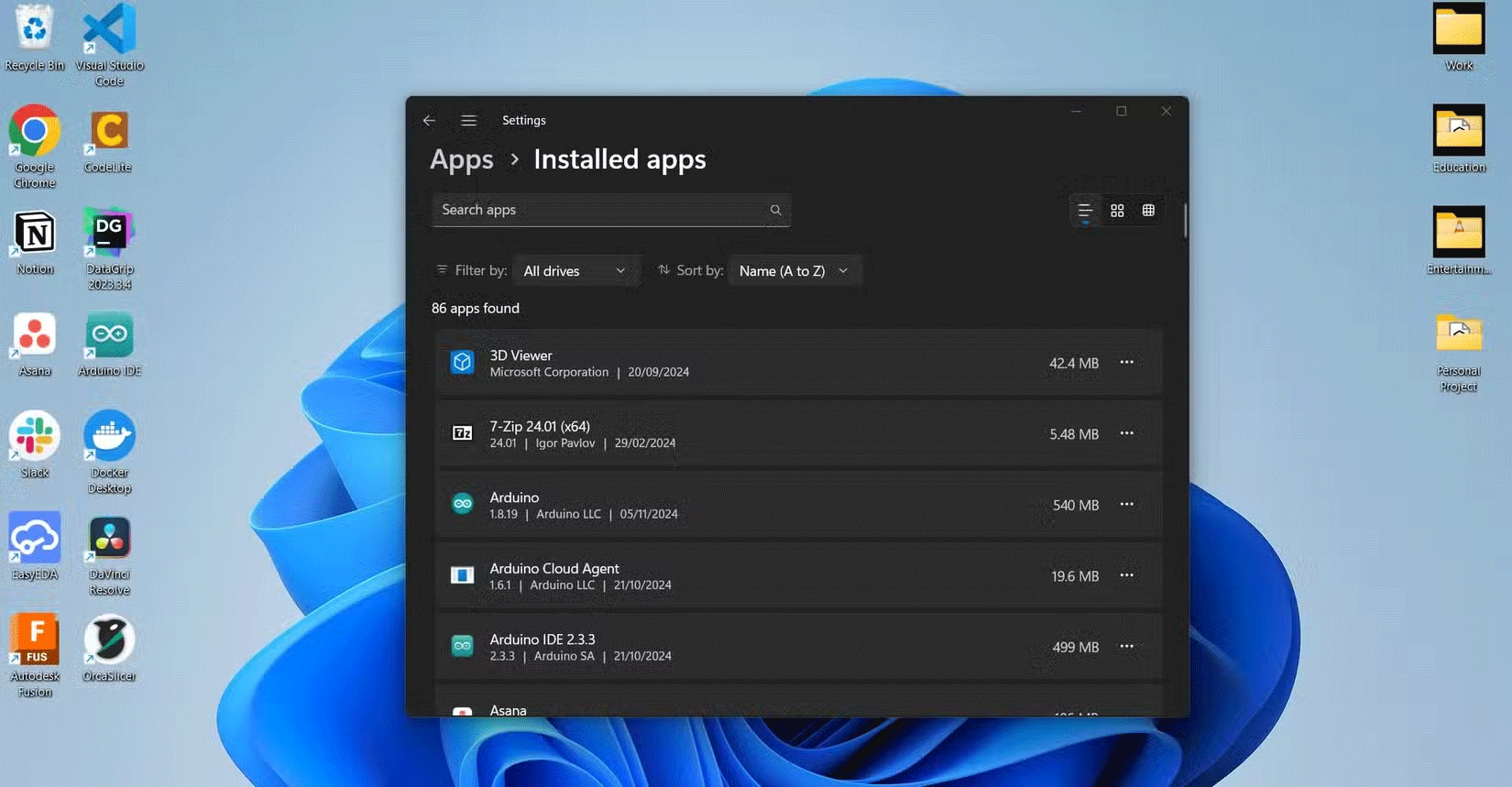The width and height of the screenshot is (1512, 787).
Task: Switch to table view layout
Action: [1148, 211]
